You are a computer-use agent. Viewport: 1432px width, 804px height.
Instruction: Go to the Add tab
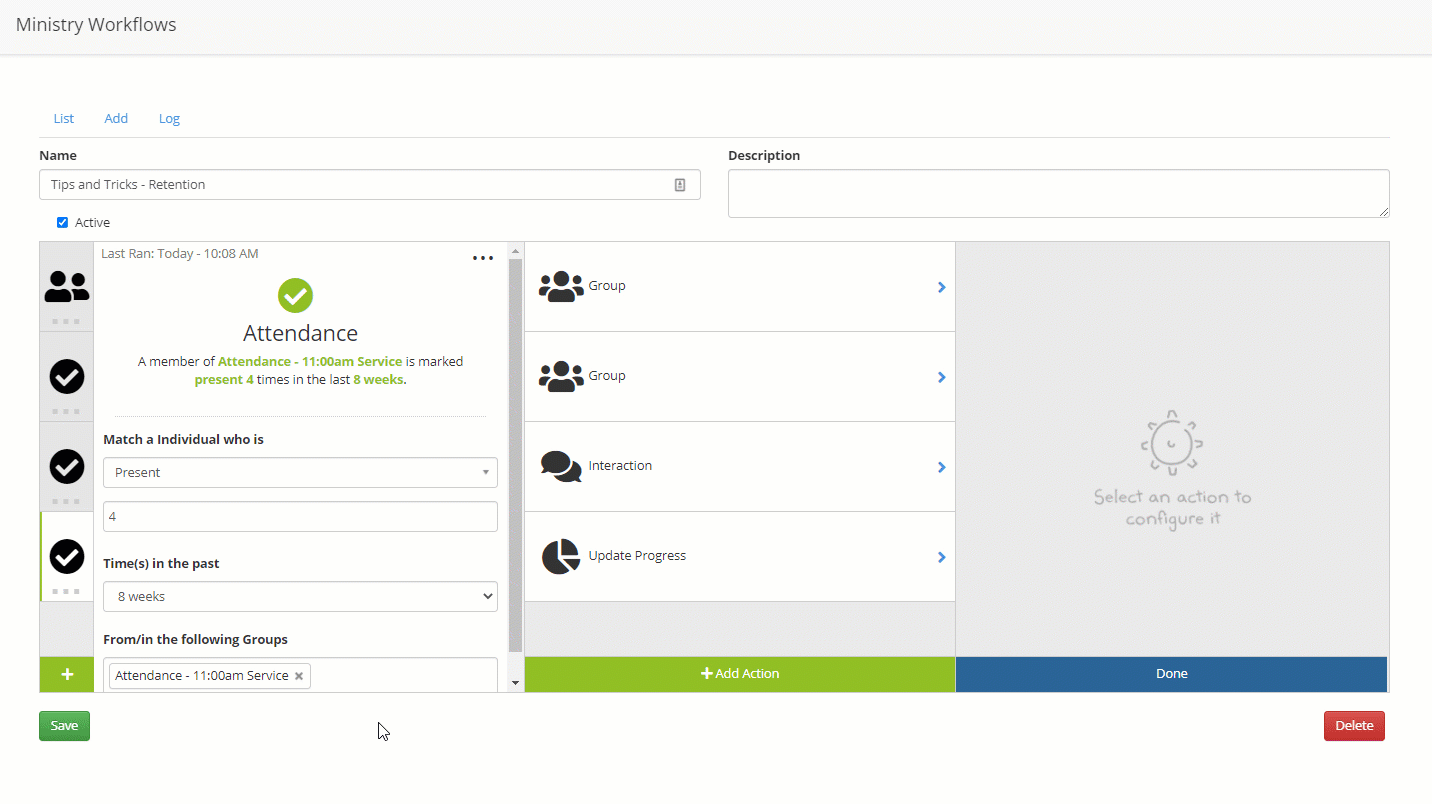click(116, 119)
